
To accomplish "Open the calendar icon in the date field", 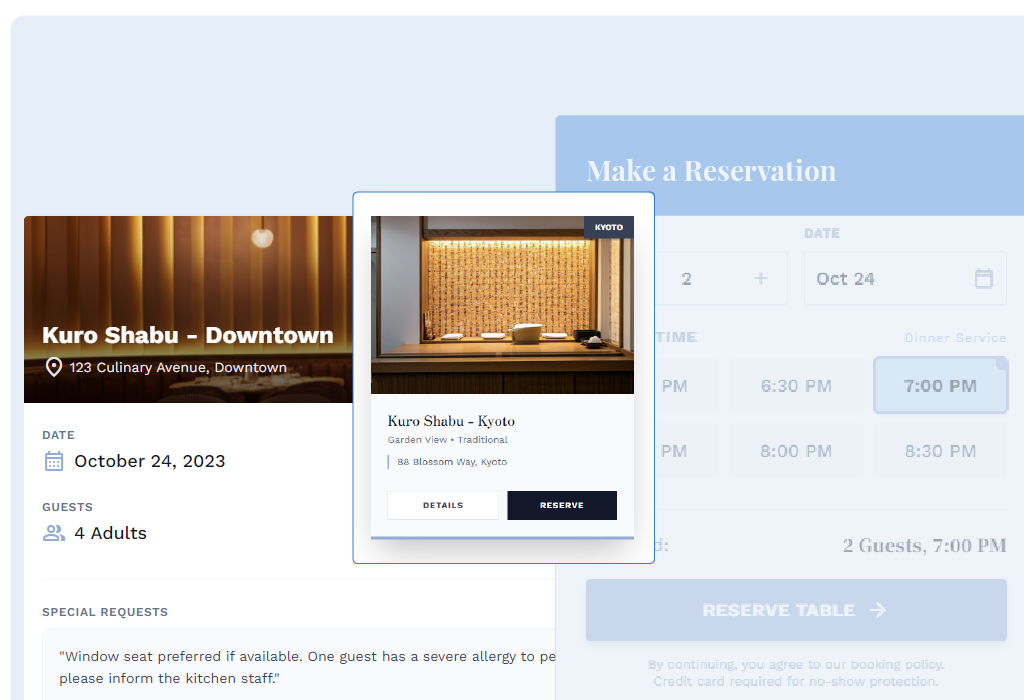I will click(x=985, y=278).
